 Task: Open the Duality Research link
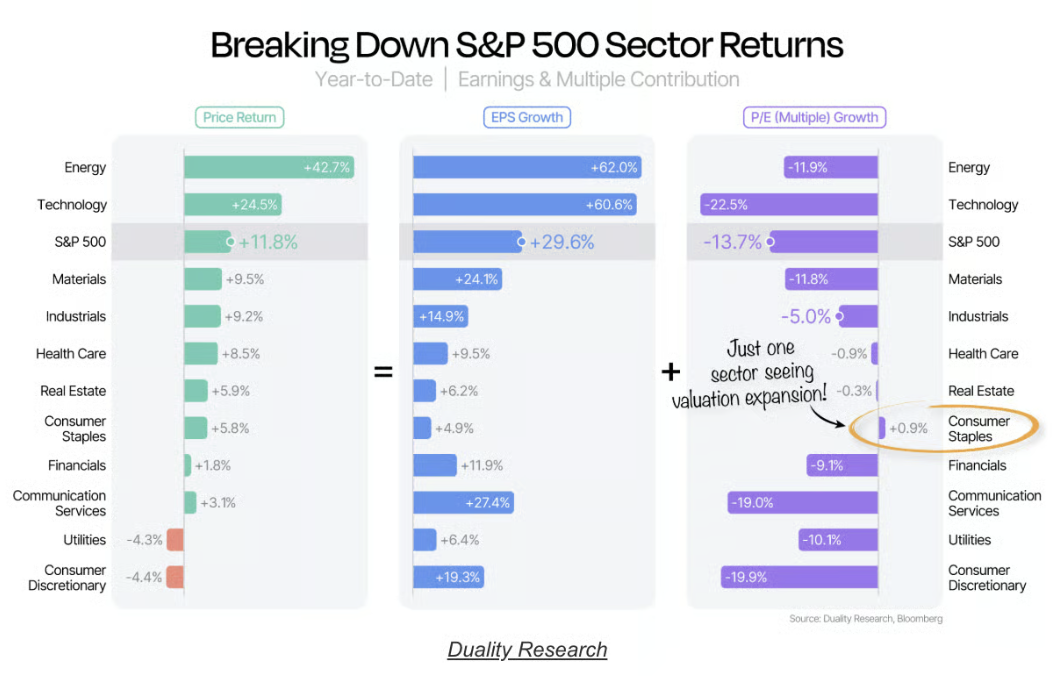coord(527,649)
